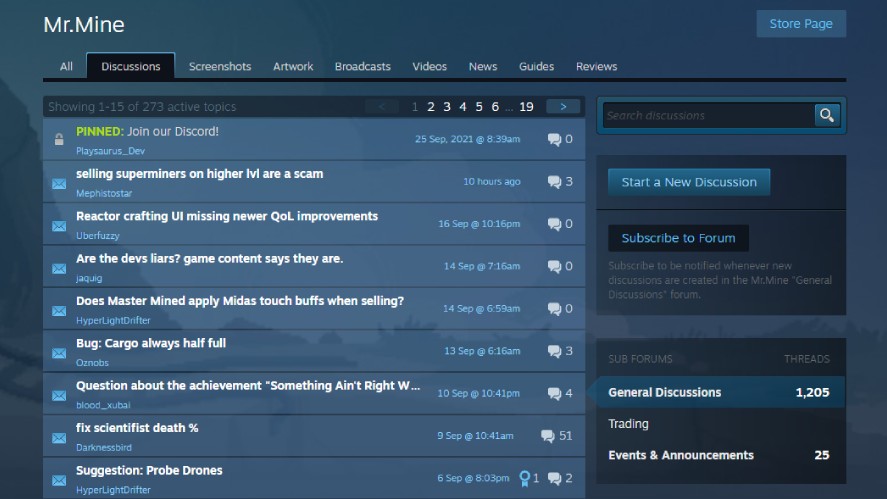Click envelope icon beside 'Question about the achievement' topic

(x=59, y=396)
